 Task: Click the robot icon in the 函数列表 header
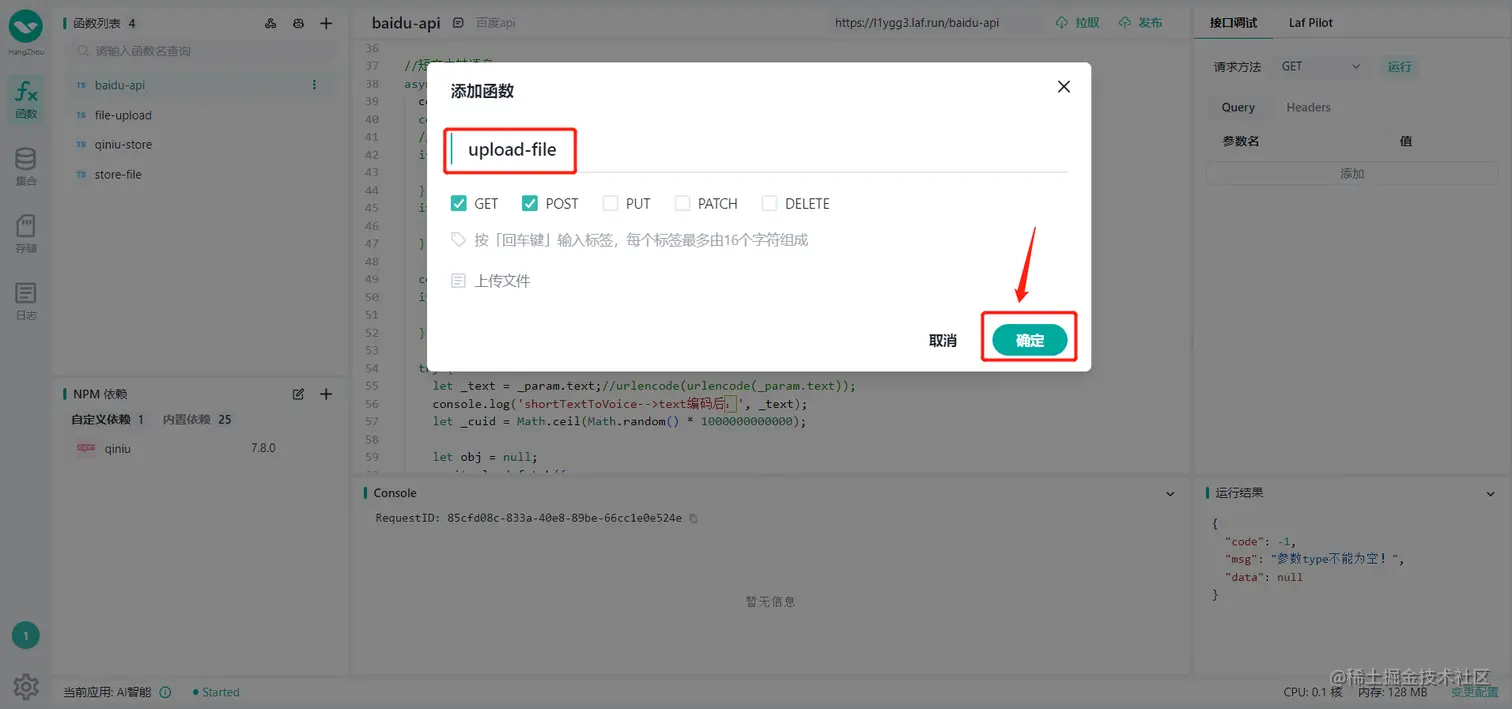(x=298, y=24)
